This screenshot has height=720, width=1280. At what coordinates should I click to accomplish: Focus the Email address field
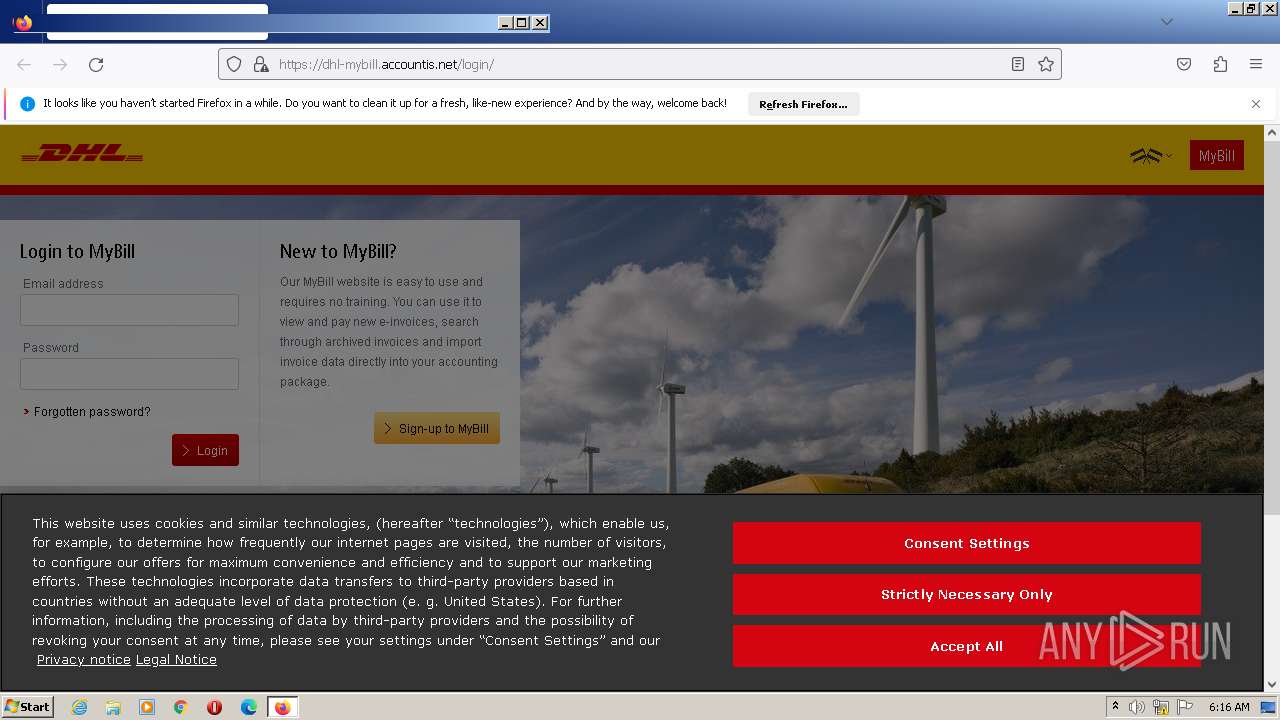point(129,310)
